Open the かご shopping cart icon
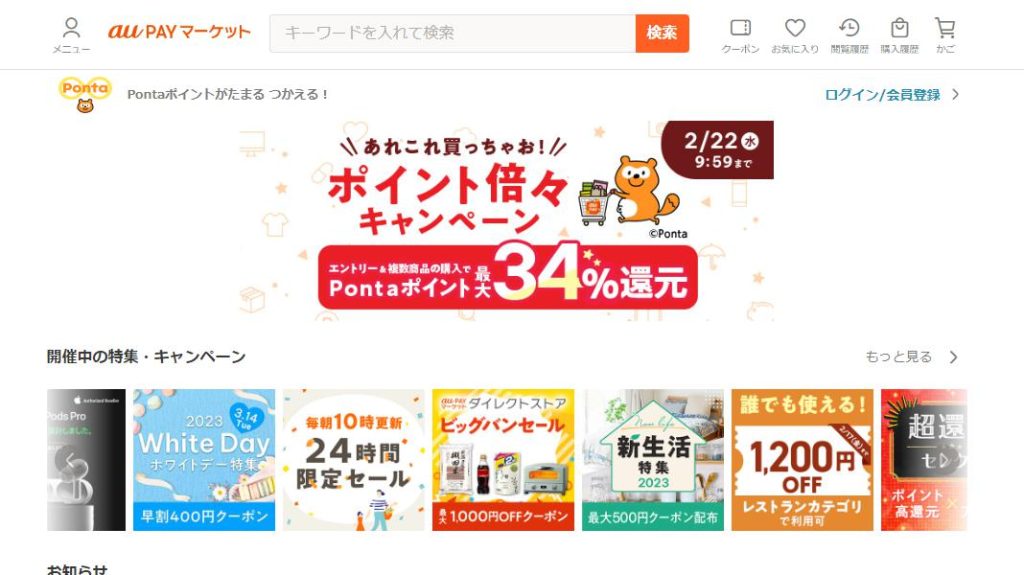This screenshot has width=1024, height=575. point(945,35)
